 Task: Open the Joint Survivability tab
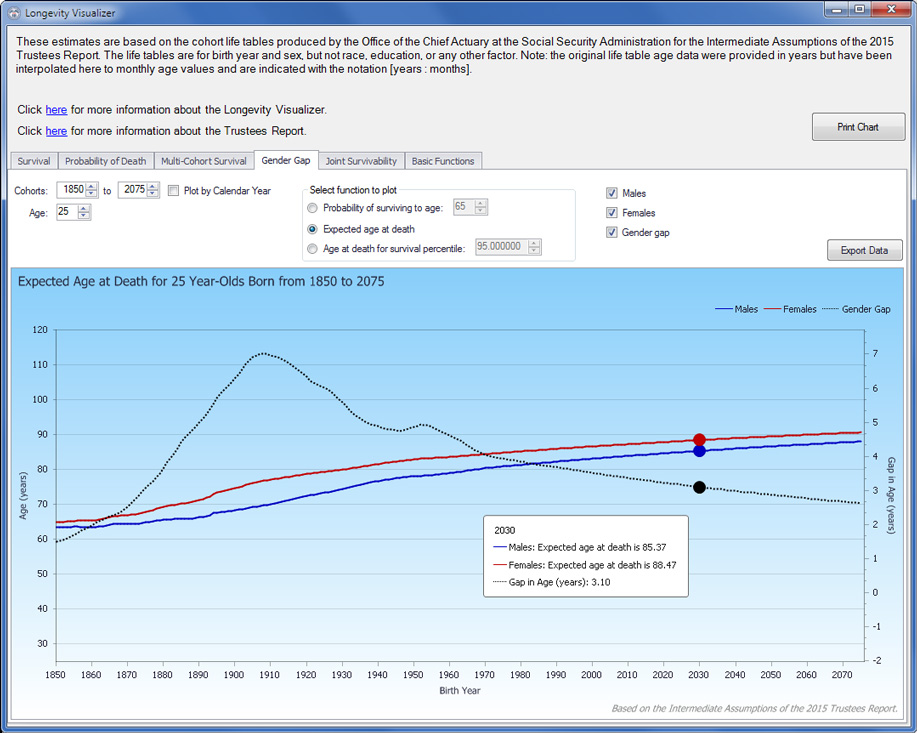coord(361,161)
